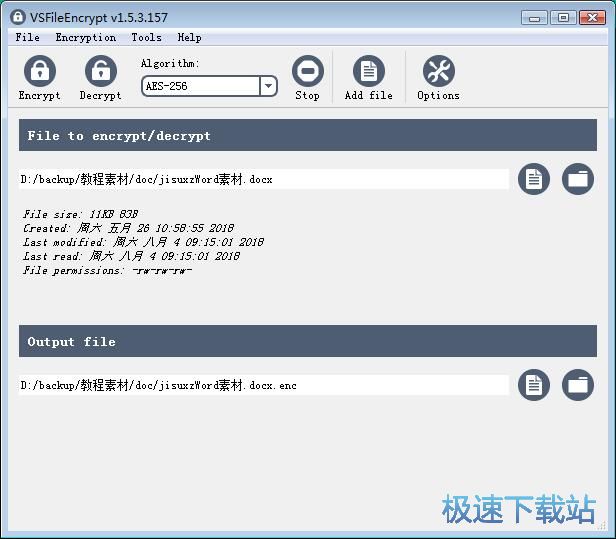Screen dimensions: 616x539
Task: Open the Tools menu
Action: [x=147, y=37]
